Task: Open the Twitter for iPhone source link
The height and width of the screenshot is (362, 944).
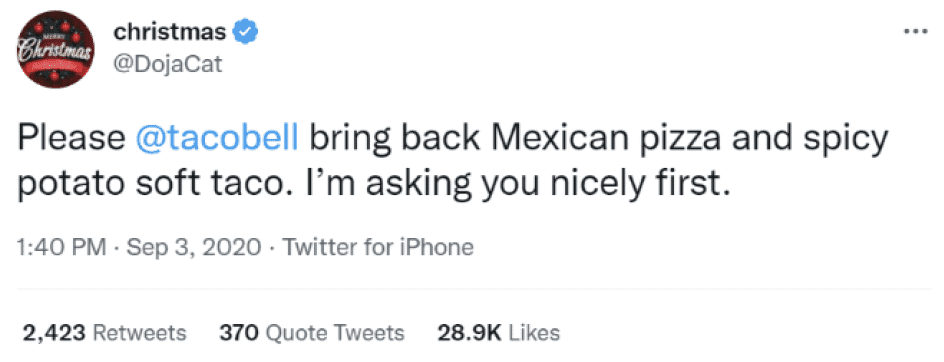Action: click(x=377, y=248)
